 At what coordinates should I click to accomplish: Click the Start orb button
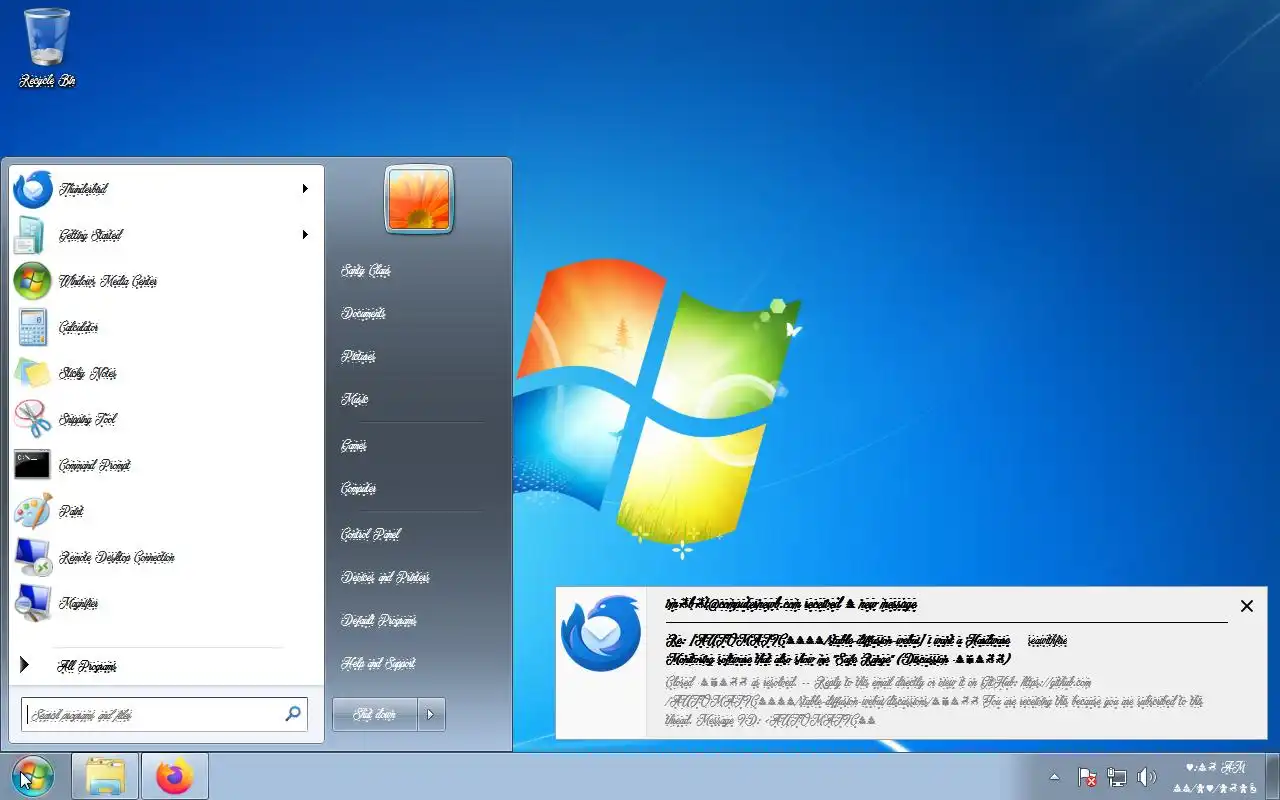click(x=32, y=776)
